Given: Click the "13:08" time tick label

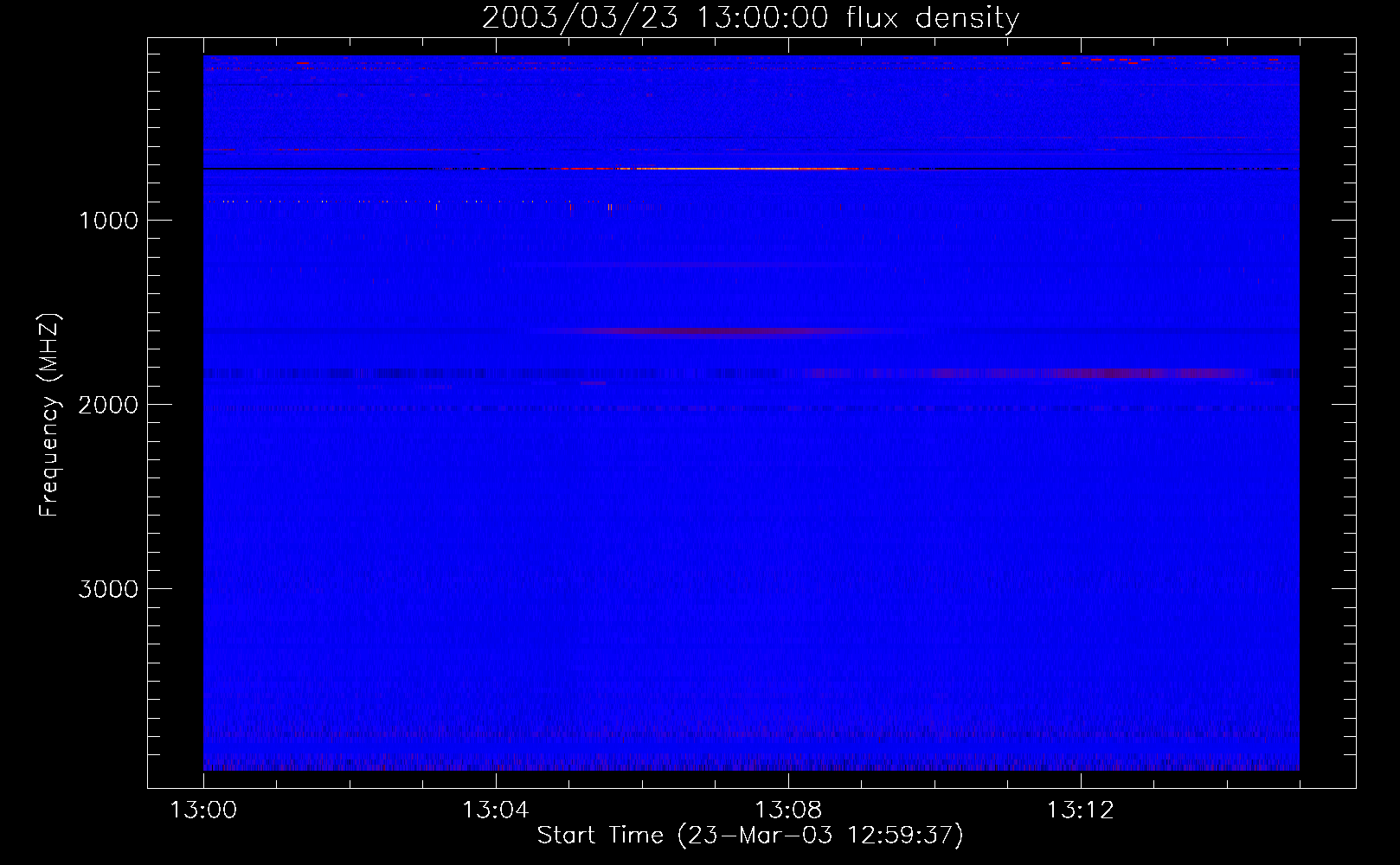Looking at the screenshot, I should click(x=788, y=811).
